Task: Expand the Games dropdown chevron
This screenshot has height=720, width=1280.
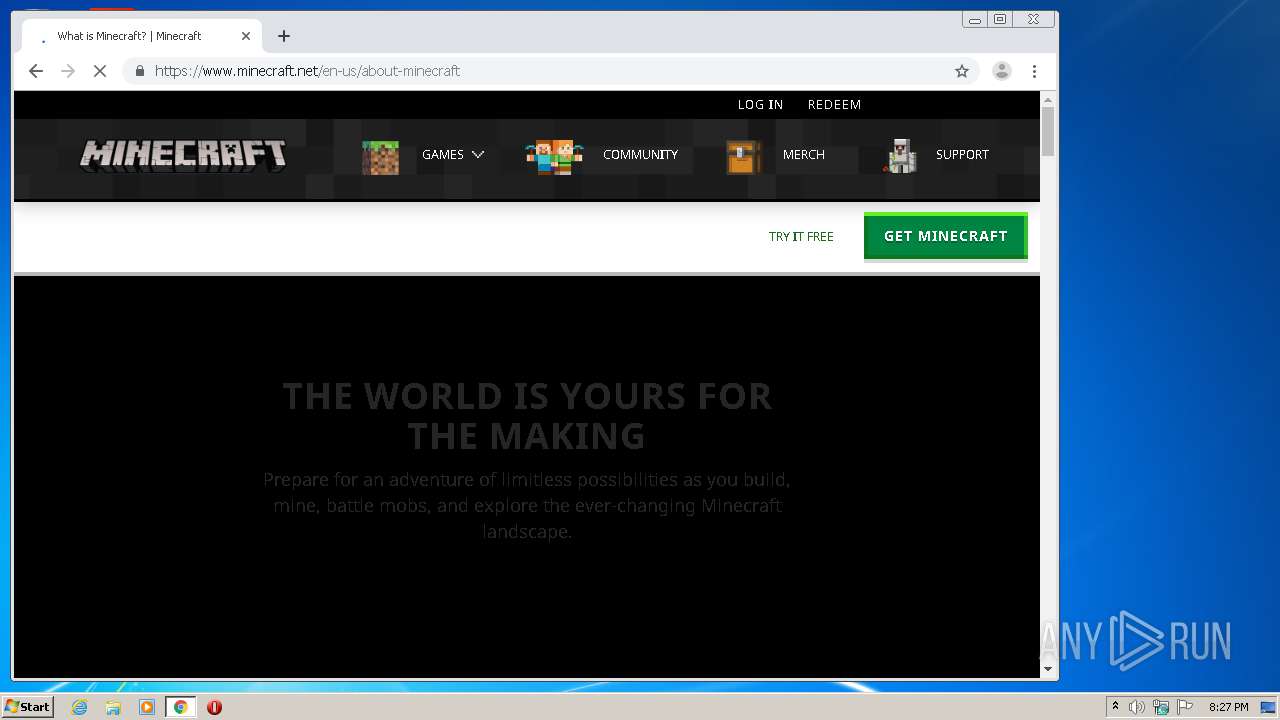Action: [x=478, y=155]
